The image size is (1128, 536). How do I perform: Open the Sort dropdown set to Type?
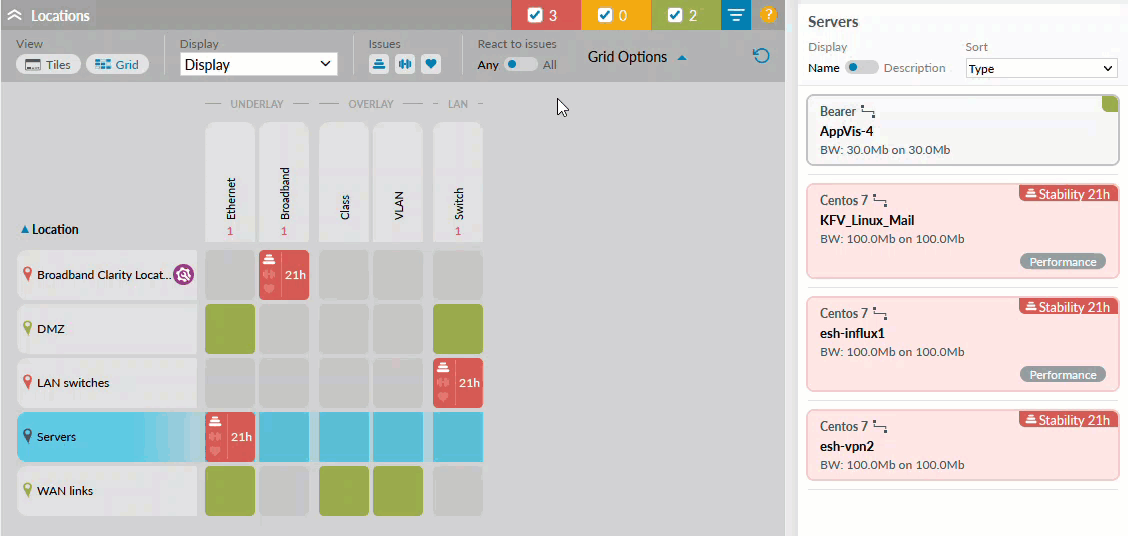tap(1041, 69)
